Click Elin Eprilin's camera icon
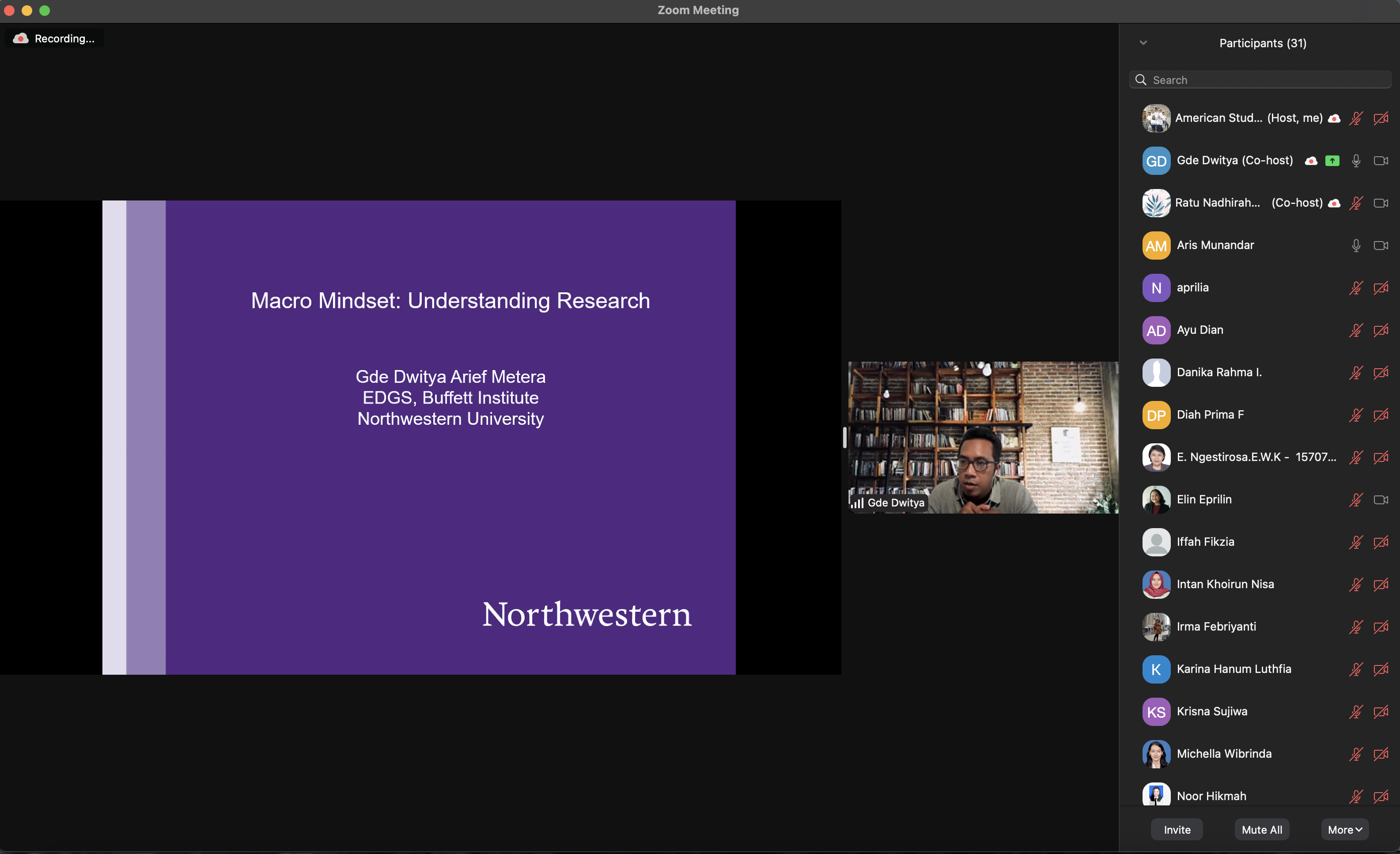1400x854 pixels. (x=1381, y=500)
